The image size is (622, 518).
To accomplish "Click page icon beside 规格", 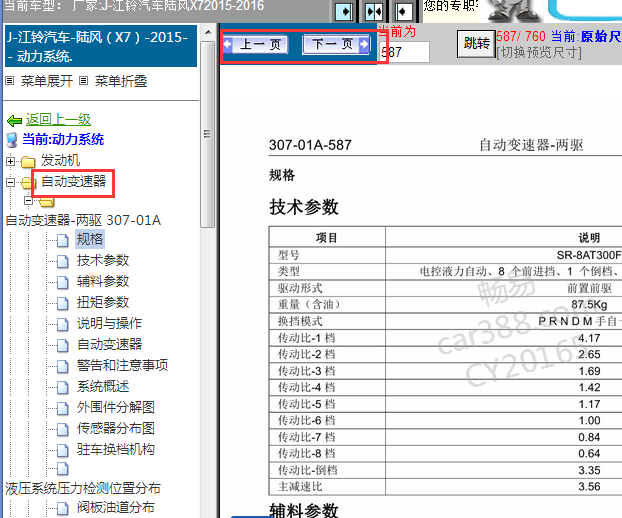I will [62, 240].
